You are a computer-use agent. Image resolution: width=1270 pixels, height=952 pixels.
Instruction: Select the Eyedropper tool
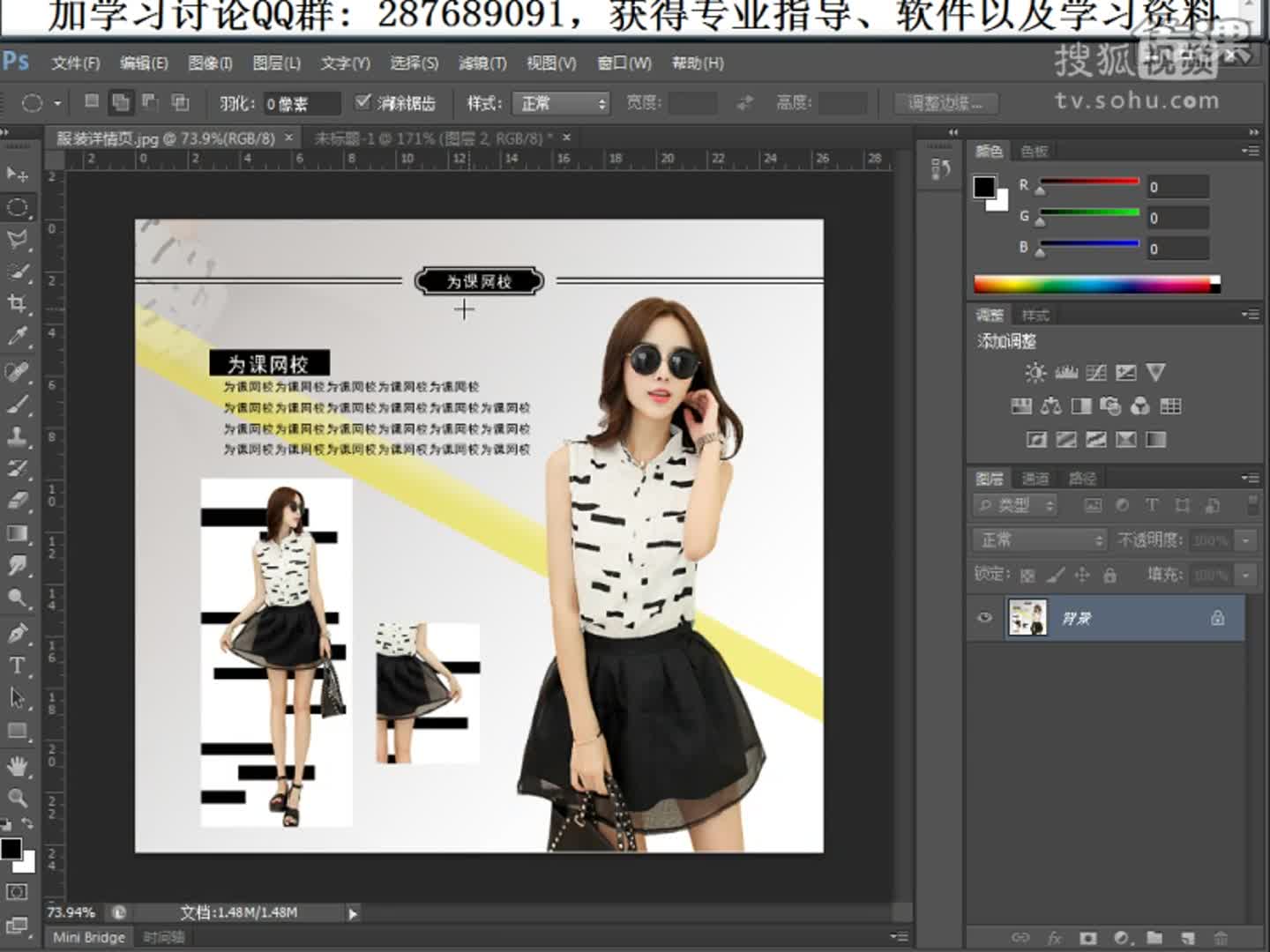pos(17,337)
